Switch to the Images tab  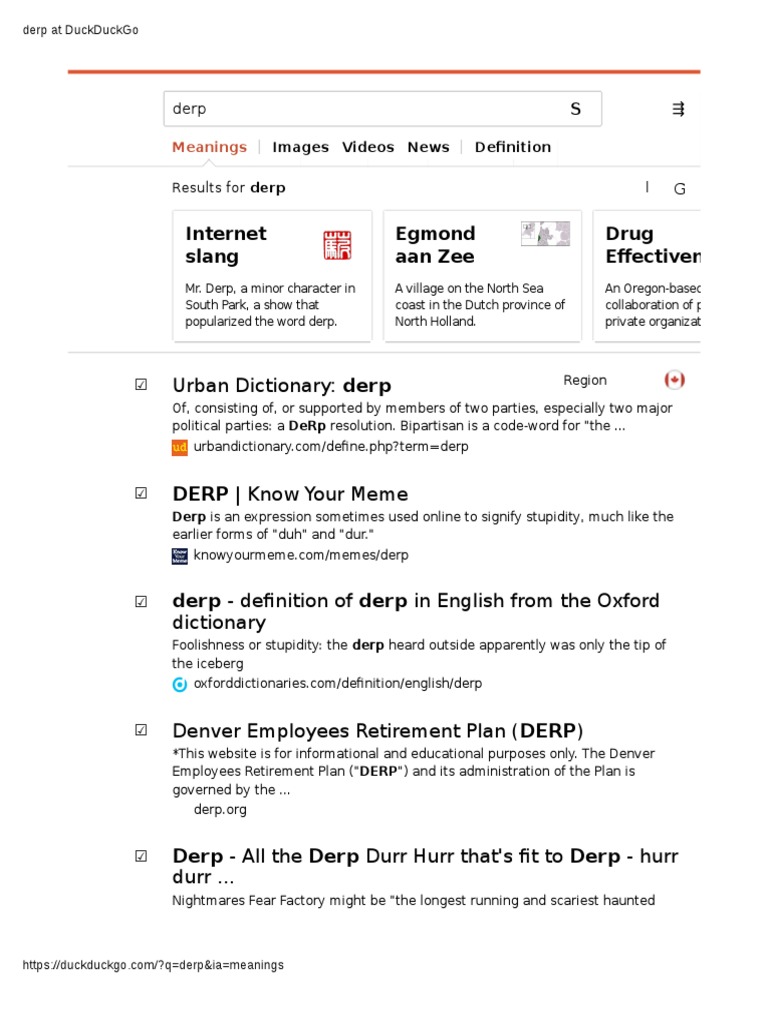pos(300,147)
